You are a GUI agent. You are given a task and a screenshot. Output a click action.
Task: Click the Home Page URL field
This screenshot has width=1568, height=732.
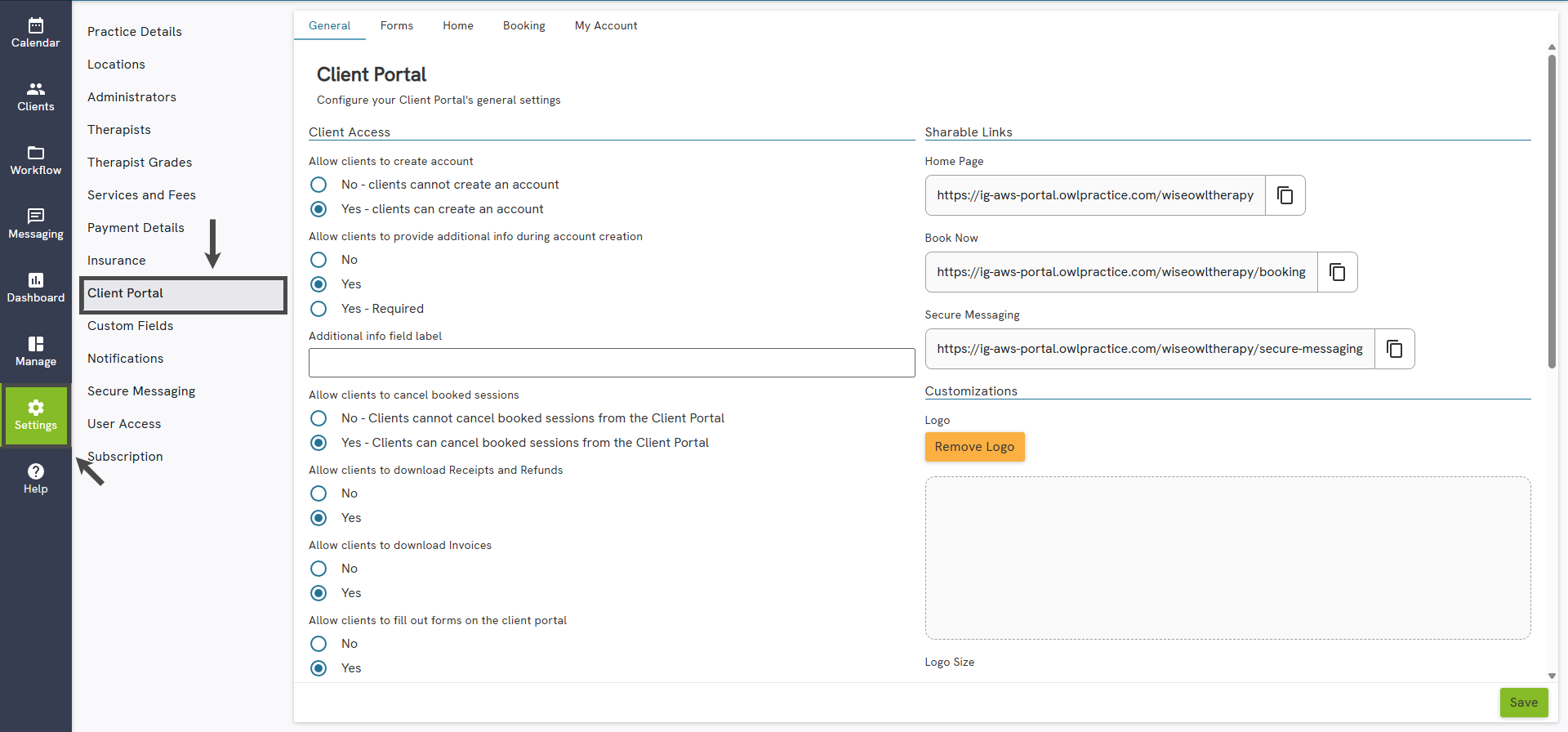click(1095, 195)
